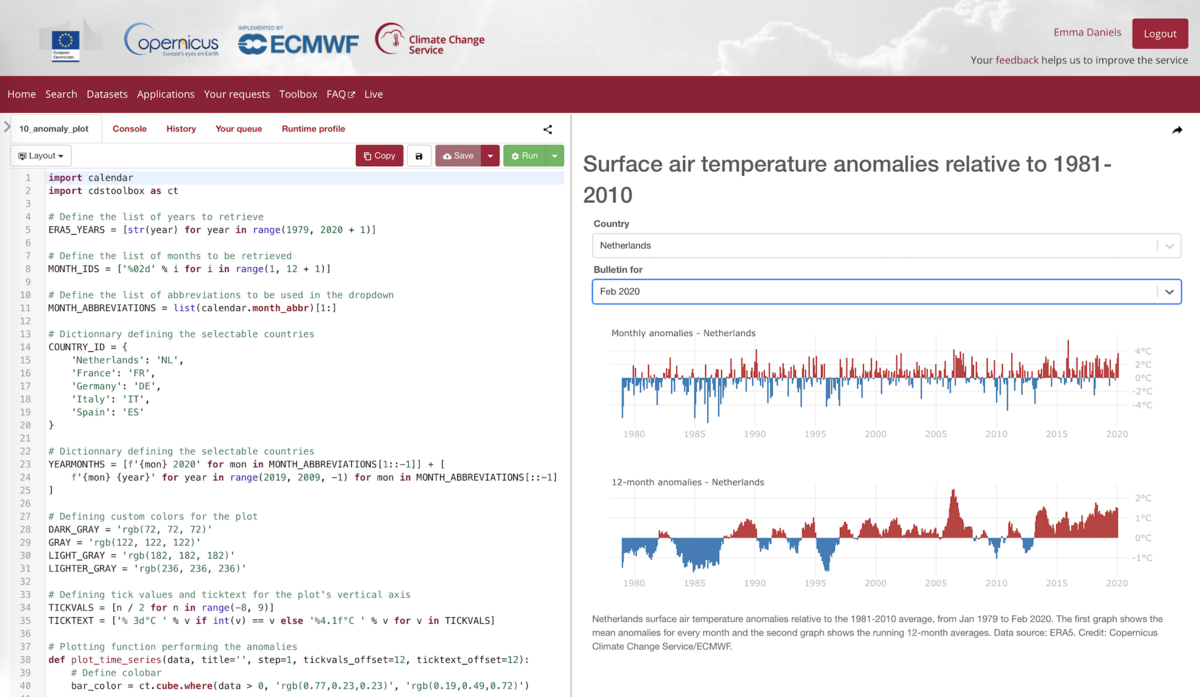Click the Emma Daniels user link
Image resolution: width=1200 pixels, height=697 pixels.
(x=1087, y=33)
